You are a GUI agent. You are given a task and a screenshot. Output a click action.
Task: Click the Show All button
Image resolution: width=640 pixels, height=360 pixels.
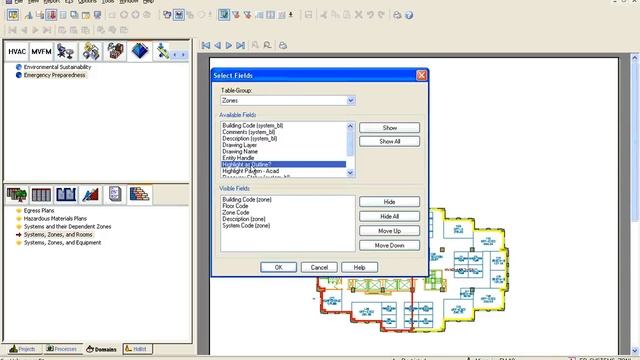pyautogui.click(x=389, y=141)
